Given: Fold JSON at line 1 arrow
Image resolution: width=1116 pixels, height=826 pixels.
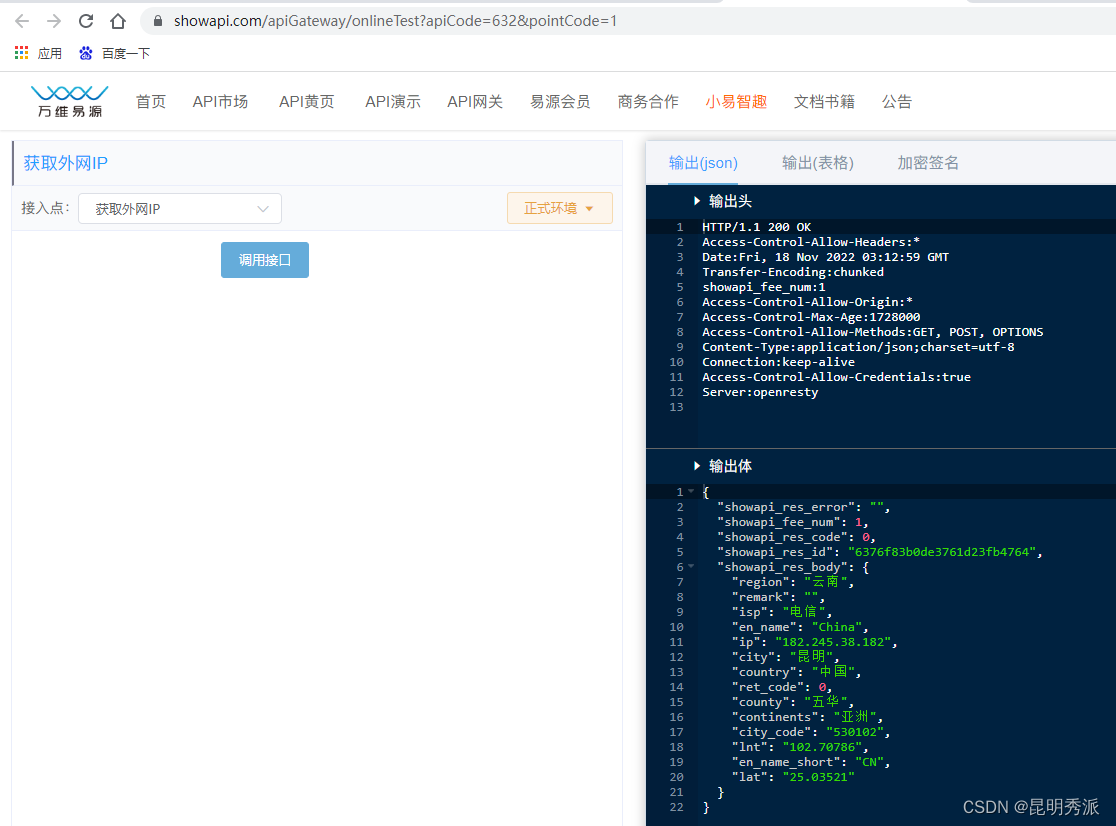Looking at the screenshot, I should coord(691,491).
